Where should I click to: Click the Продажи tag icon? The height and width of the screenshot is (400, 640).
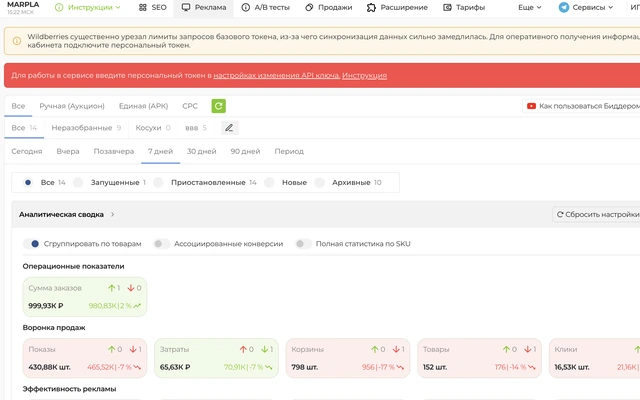pyautogui.click(x=309, y=7)
